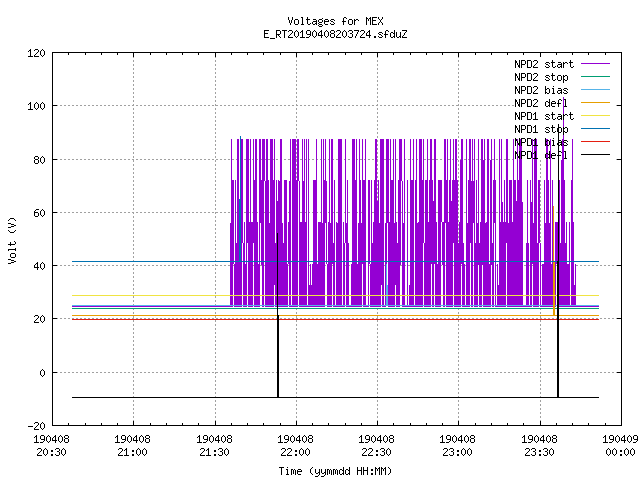The width and height of the screenshot is (640, 480).
Task: Click the x-axis tick label 190408 20:30
Action: pyautogui.click(x=51, y=446)
